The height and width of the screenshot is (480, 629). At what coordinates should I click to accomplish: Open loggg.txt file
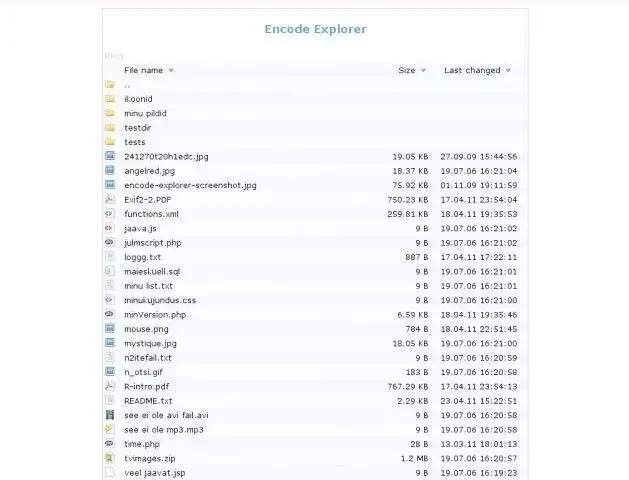tap(142, 257)
